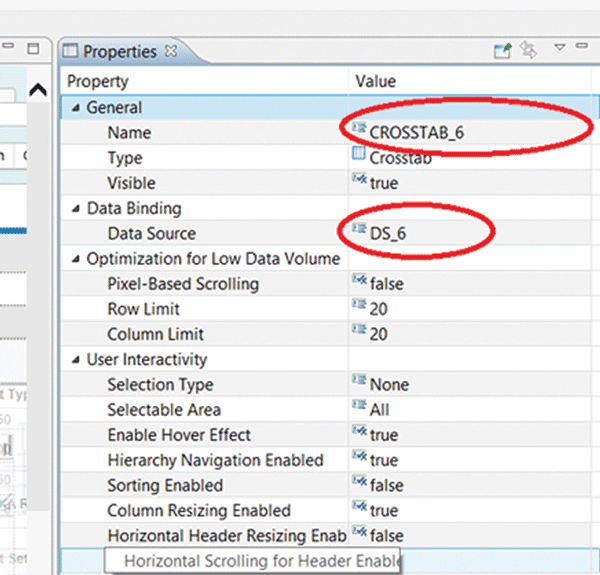
Task: Edit the Name value CROSSTAB_6
Action: pos(417,132)
